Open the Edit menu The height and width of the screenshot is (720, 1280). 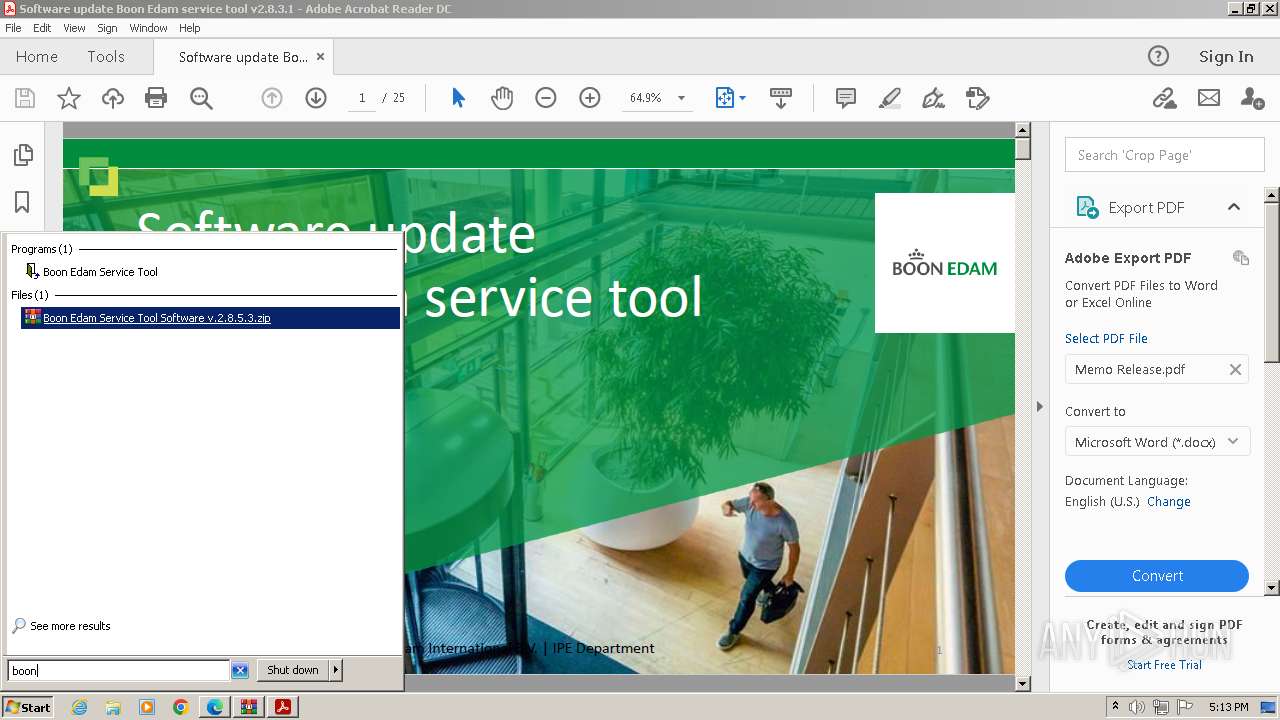42,28
